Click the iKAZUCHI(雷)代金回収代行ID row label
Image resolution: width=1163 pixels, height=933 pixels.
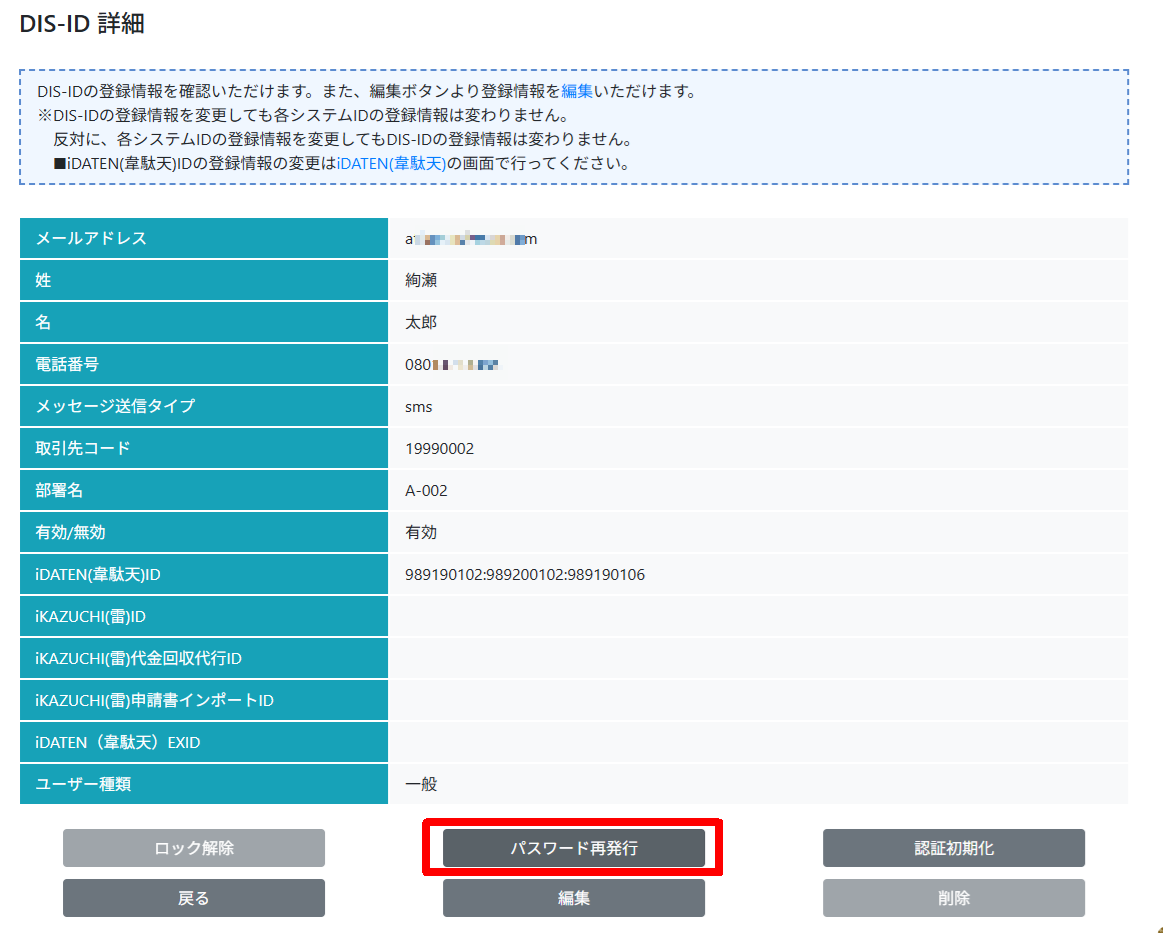(139, 659)
